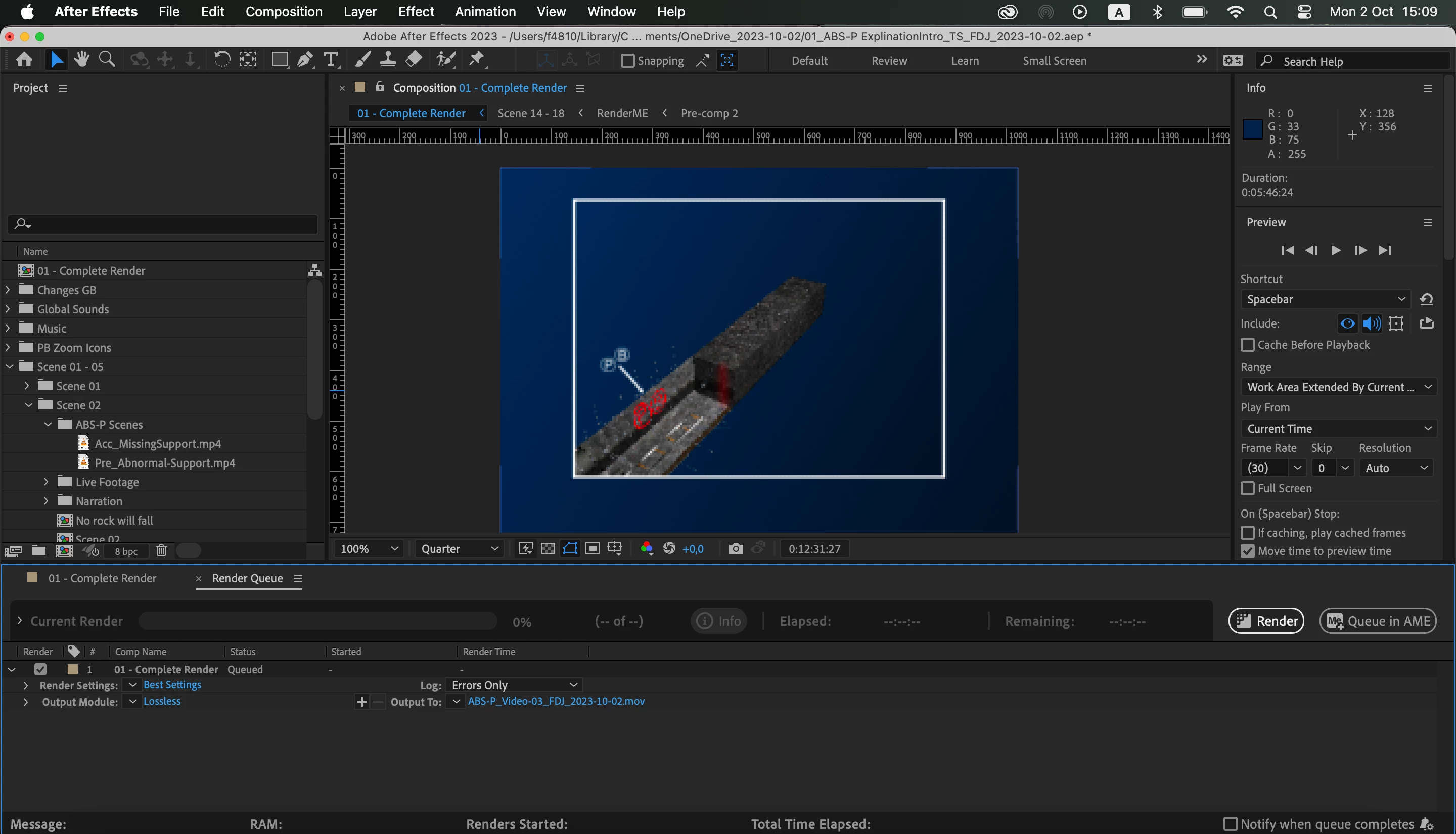Click the Info panel color swatch
This screenshot has width=1456, height=834.
(x=1252, y=129)
